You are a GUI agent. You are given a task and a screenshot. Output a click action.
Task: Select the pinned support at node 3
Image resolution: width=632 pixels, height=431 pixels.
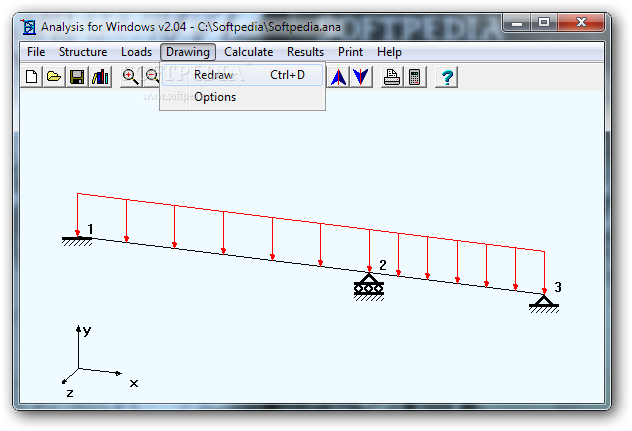[x=544, y=304]
